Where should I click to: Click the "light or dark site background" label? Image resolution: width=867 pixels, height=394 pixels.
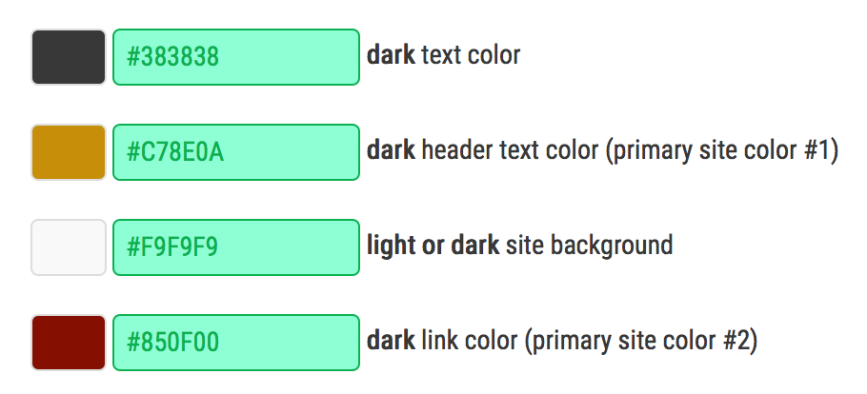click(x=520, y=246)
